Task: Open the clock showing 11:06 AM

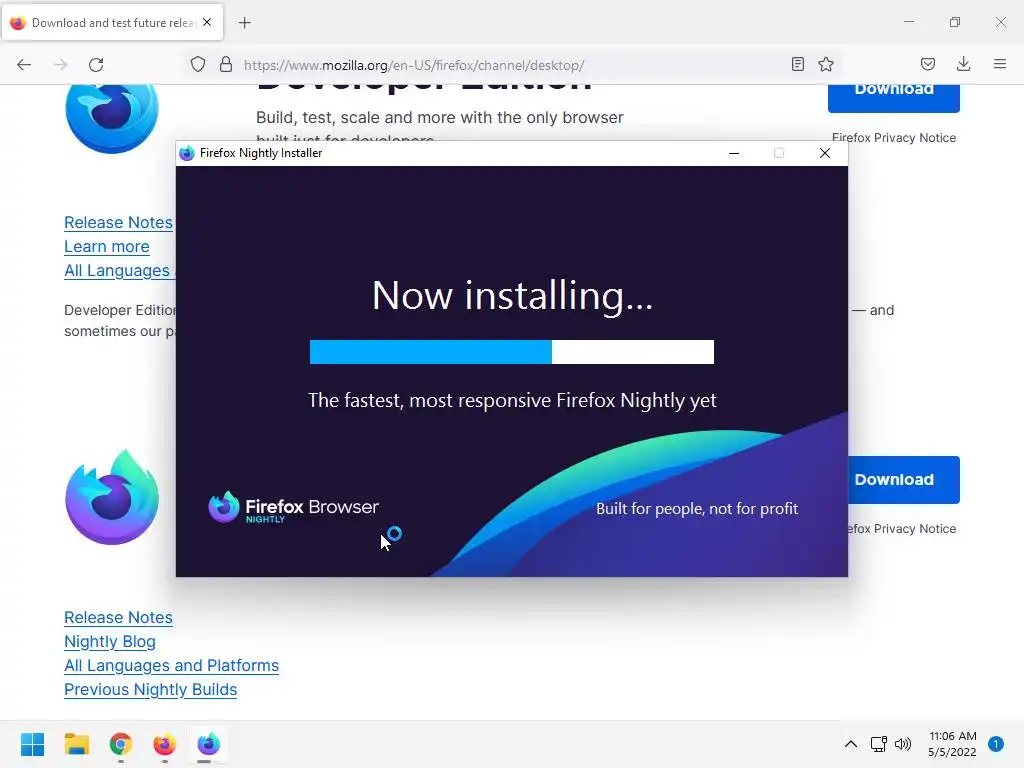Action: 952,744
